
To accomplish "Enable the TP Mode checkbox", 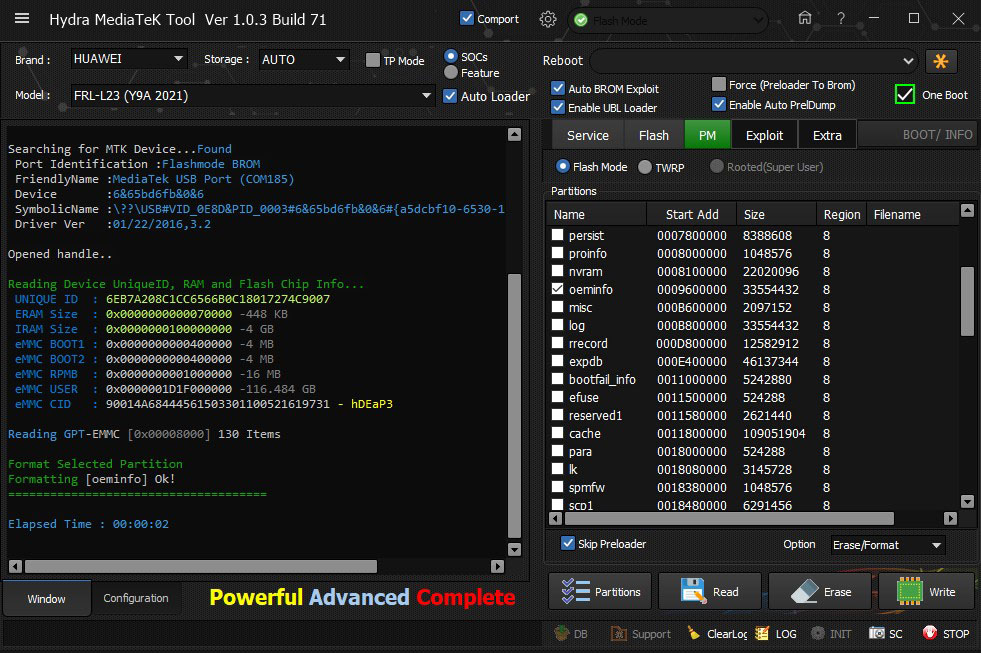I will tap(373, 60).
